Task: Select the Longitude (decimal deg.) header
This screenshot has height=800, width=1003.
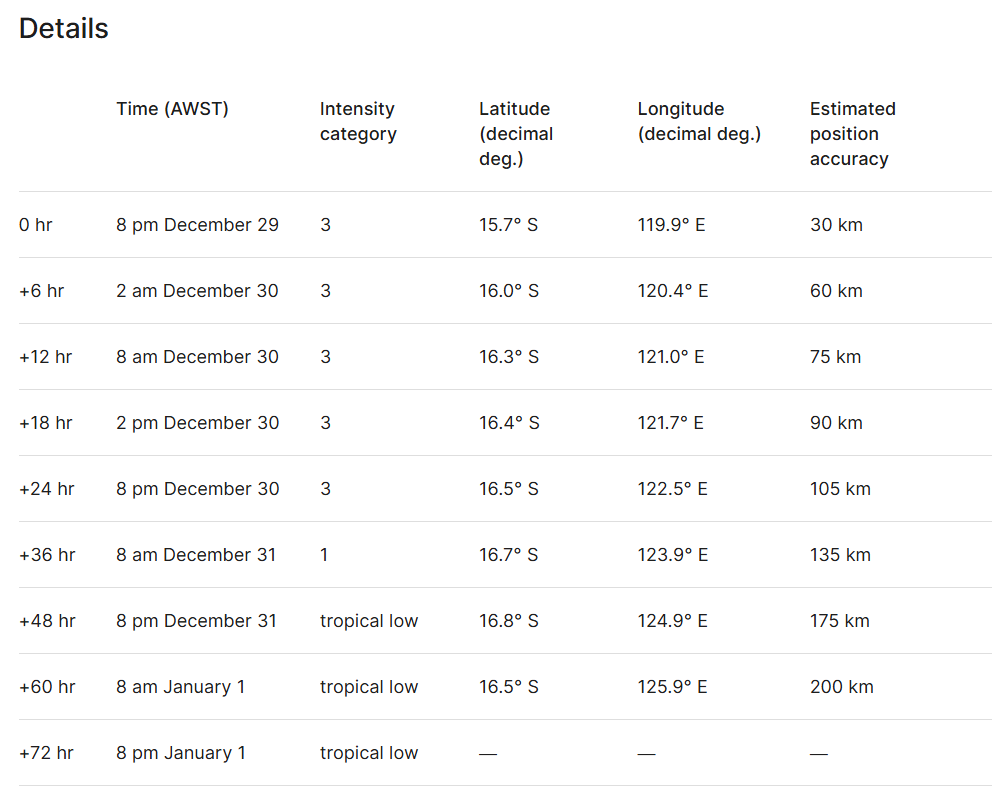Action: tap(699, 121)
